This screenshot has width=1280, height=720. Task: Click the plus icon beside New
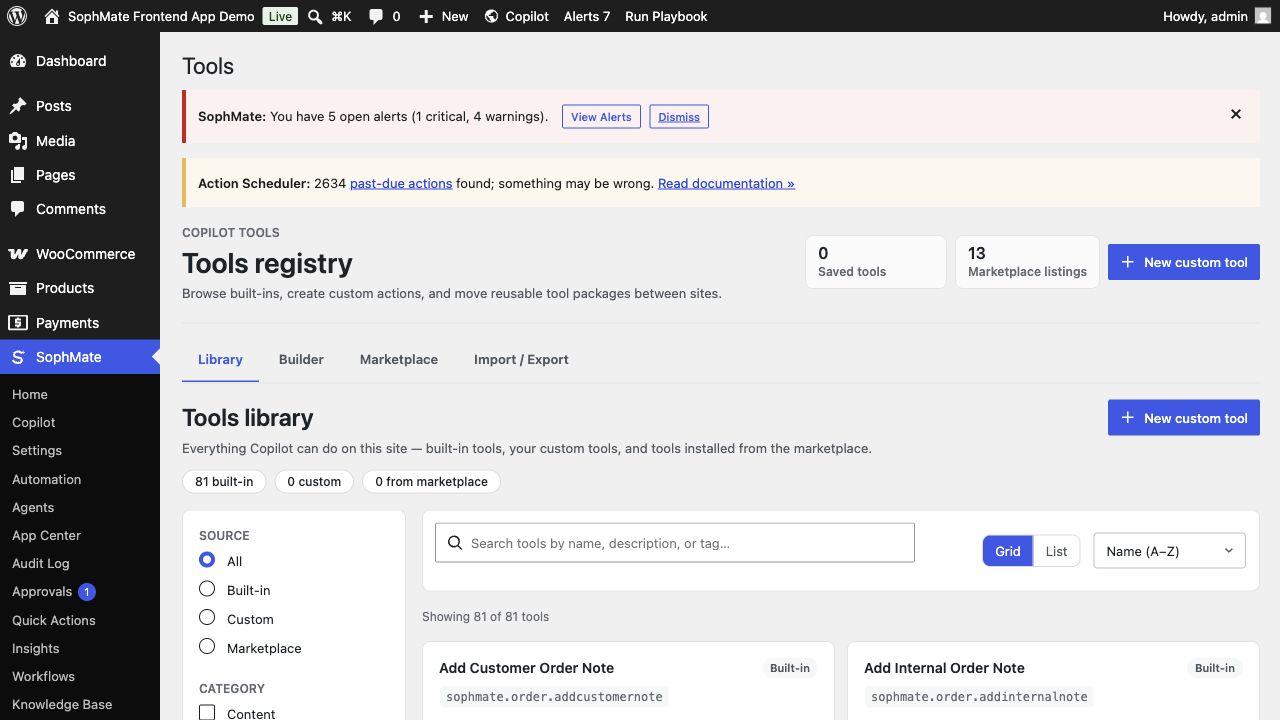tap(426, 16)
